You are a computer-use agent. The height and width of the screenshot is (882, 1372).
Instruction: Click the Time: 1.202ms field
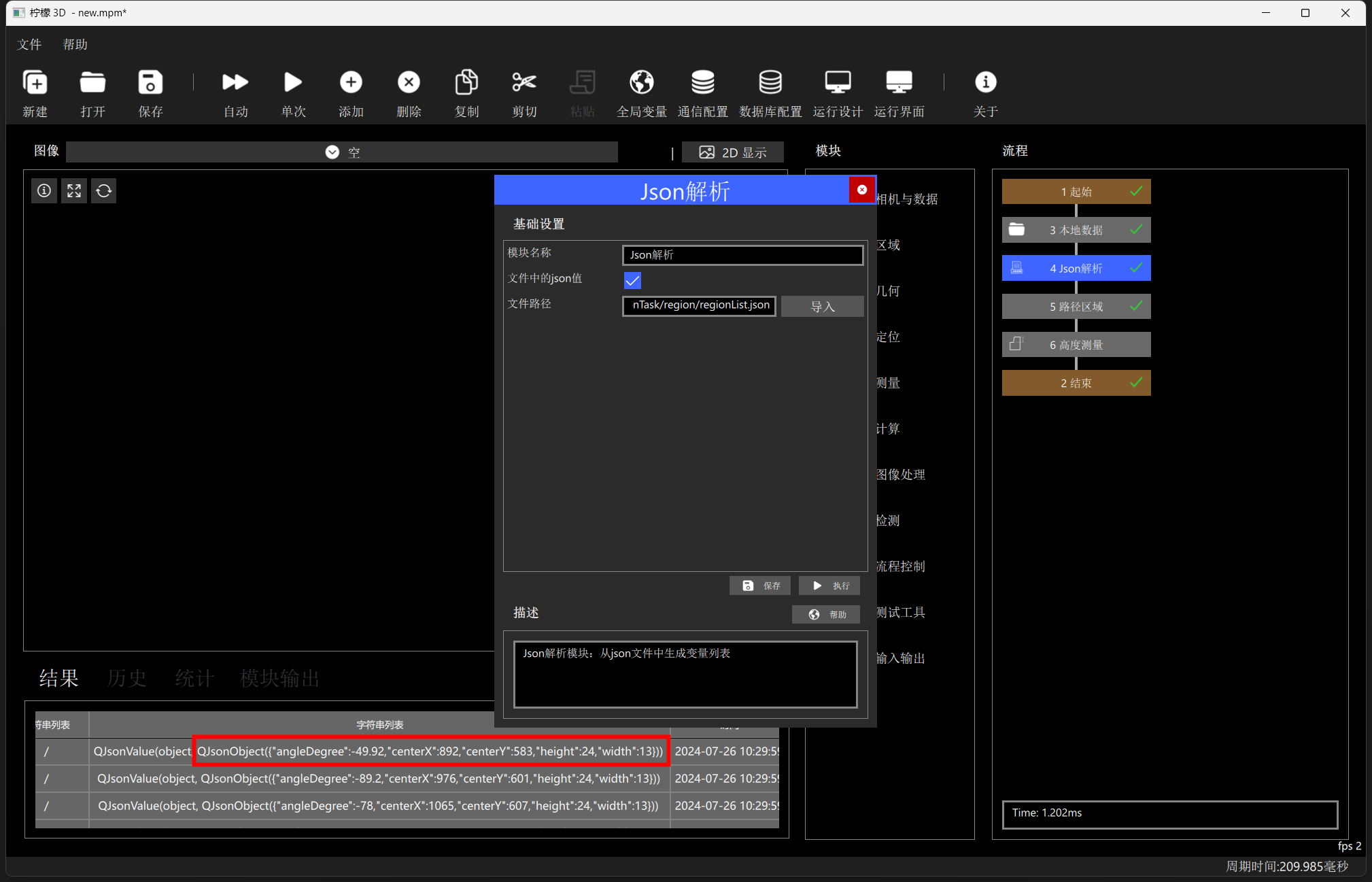click(x=1169, y=814)
